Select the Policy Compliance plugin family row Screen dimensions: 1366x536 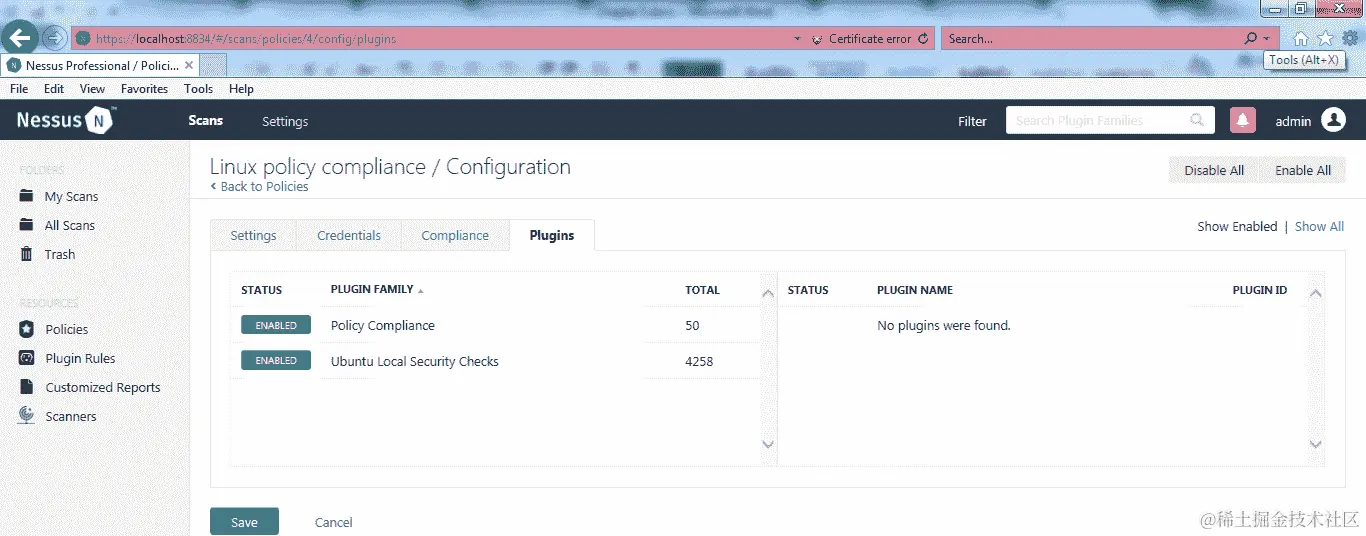[x=495, y=325]
